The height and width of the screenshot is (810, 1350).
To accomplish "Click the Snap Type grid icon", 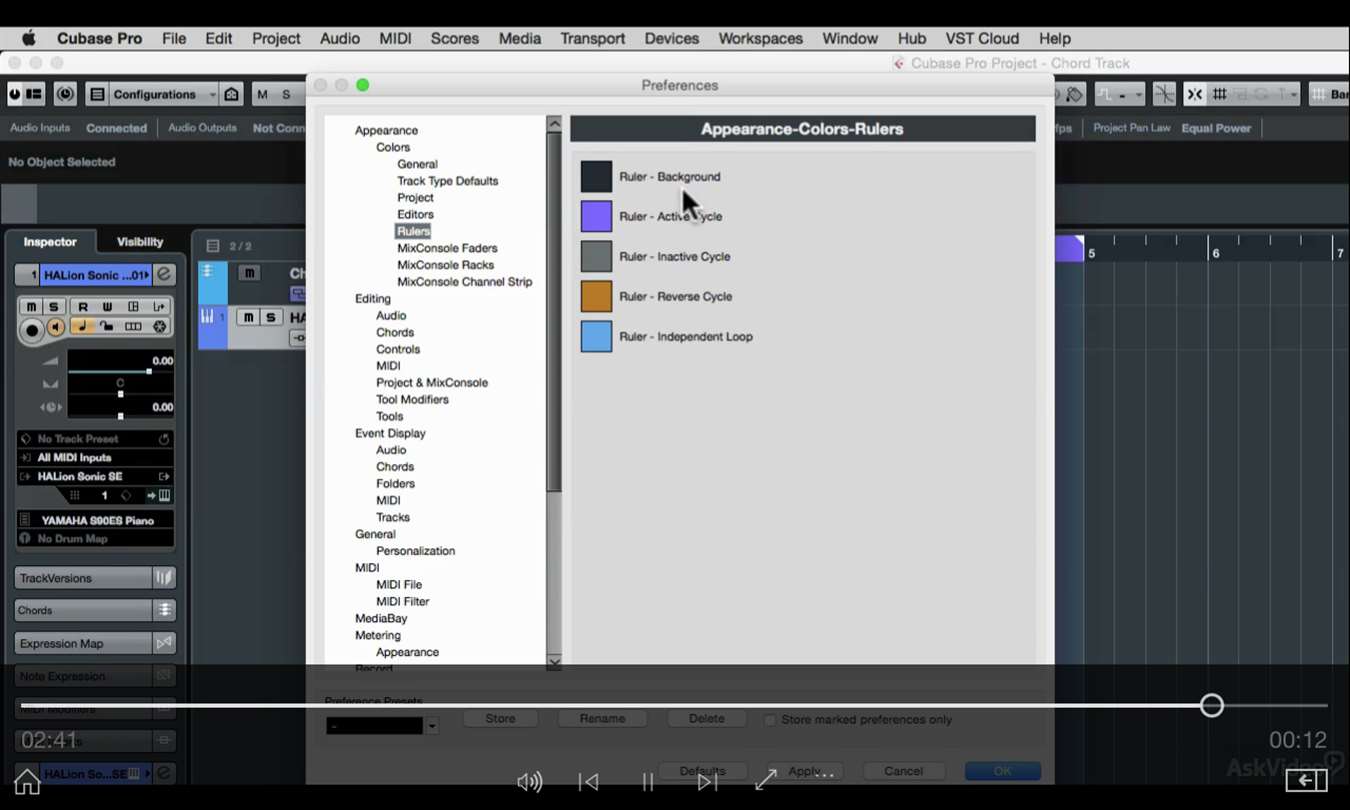I will click(1220, 94).
